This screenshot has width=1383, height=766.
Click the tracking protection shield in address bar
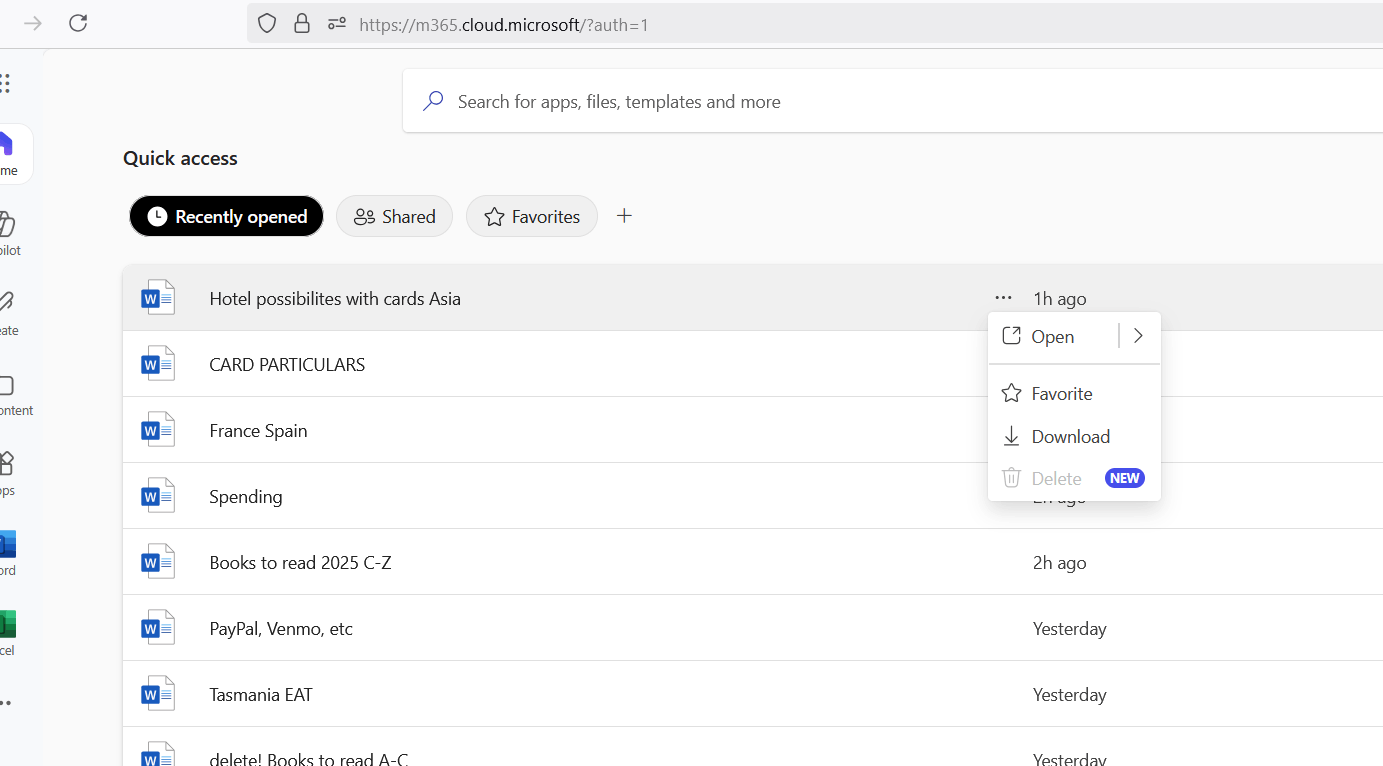click(266, 22)
